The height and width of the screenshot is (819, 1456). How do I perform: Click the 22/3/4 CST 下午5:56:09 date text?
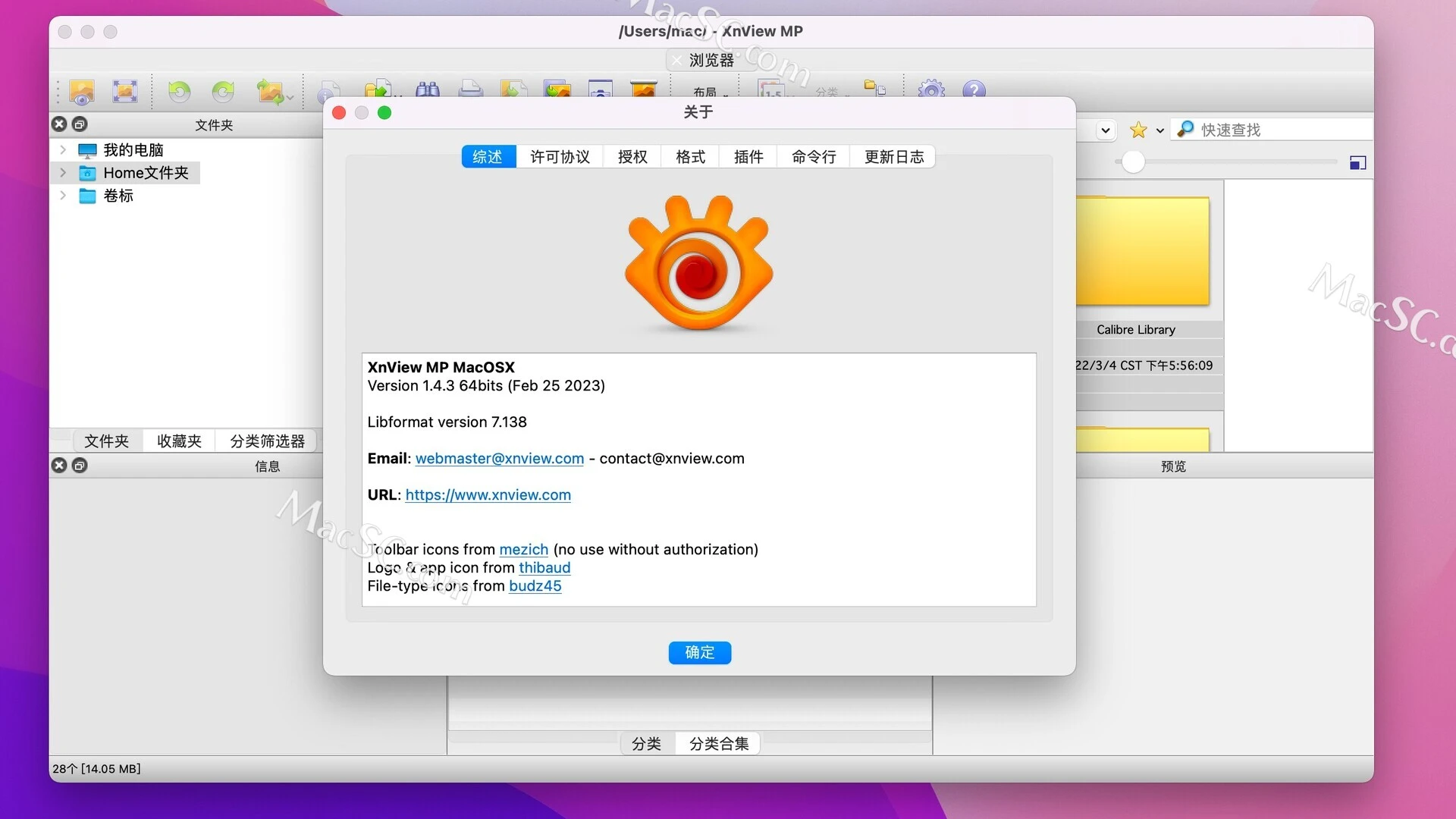pos(1144,366)
